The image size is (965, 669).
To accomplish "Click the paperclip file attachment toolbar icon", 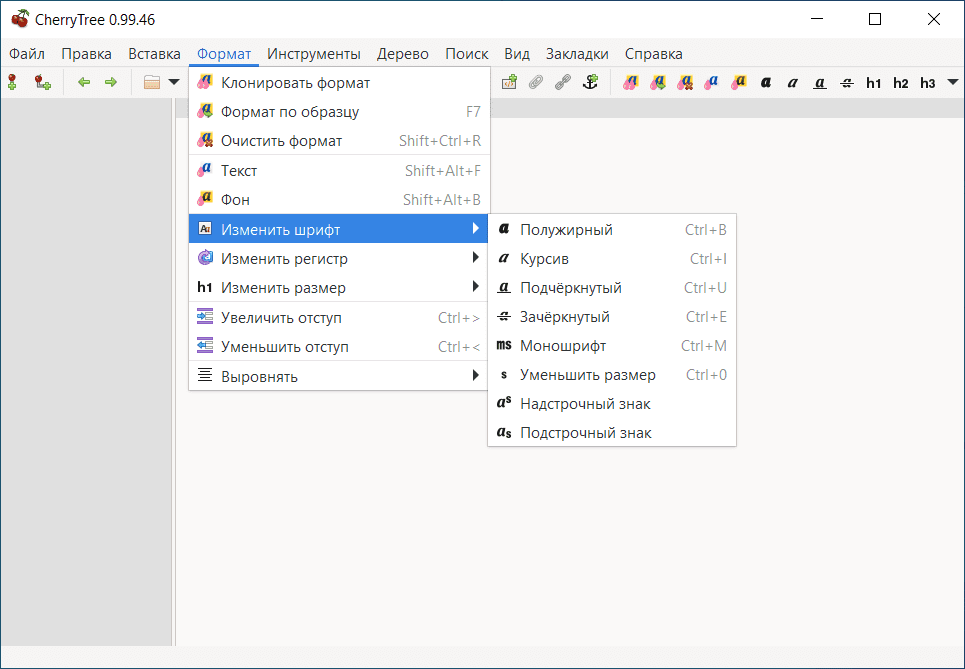I will 536,82.
